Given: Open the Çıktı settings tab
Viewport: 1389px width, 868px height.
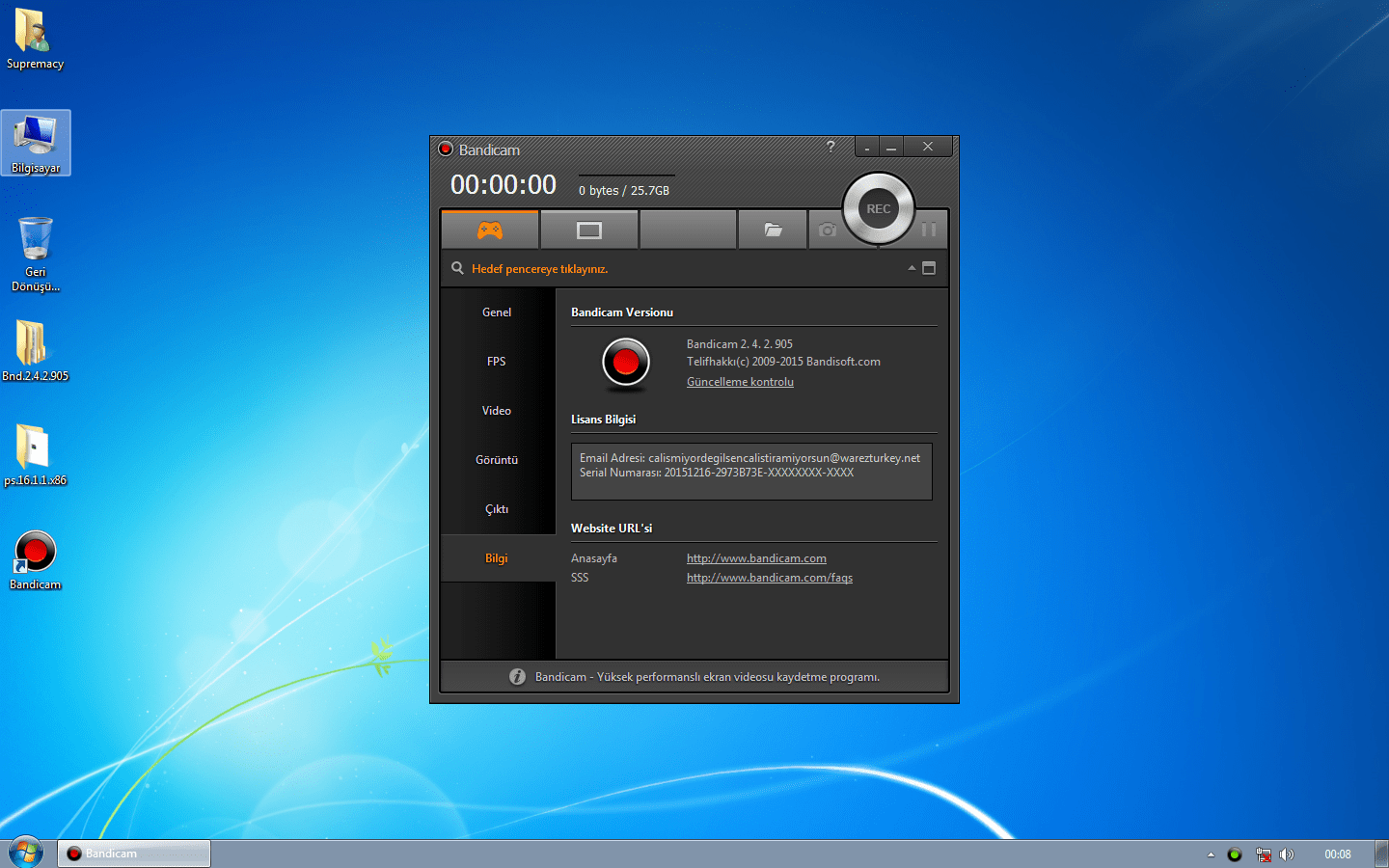Looking at the screenshot, I should (498, 509).
